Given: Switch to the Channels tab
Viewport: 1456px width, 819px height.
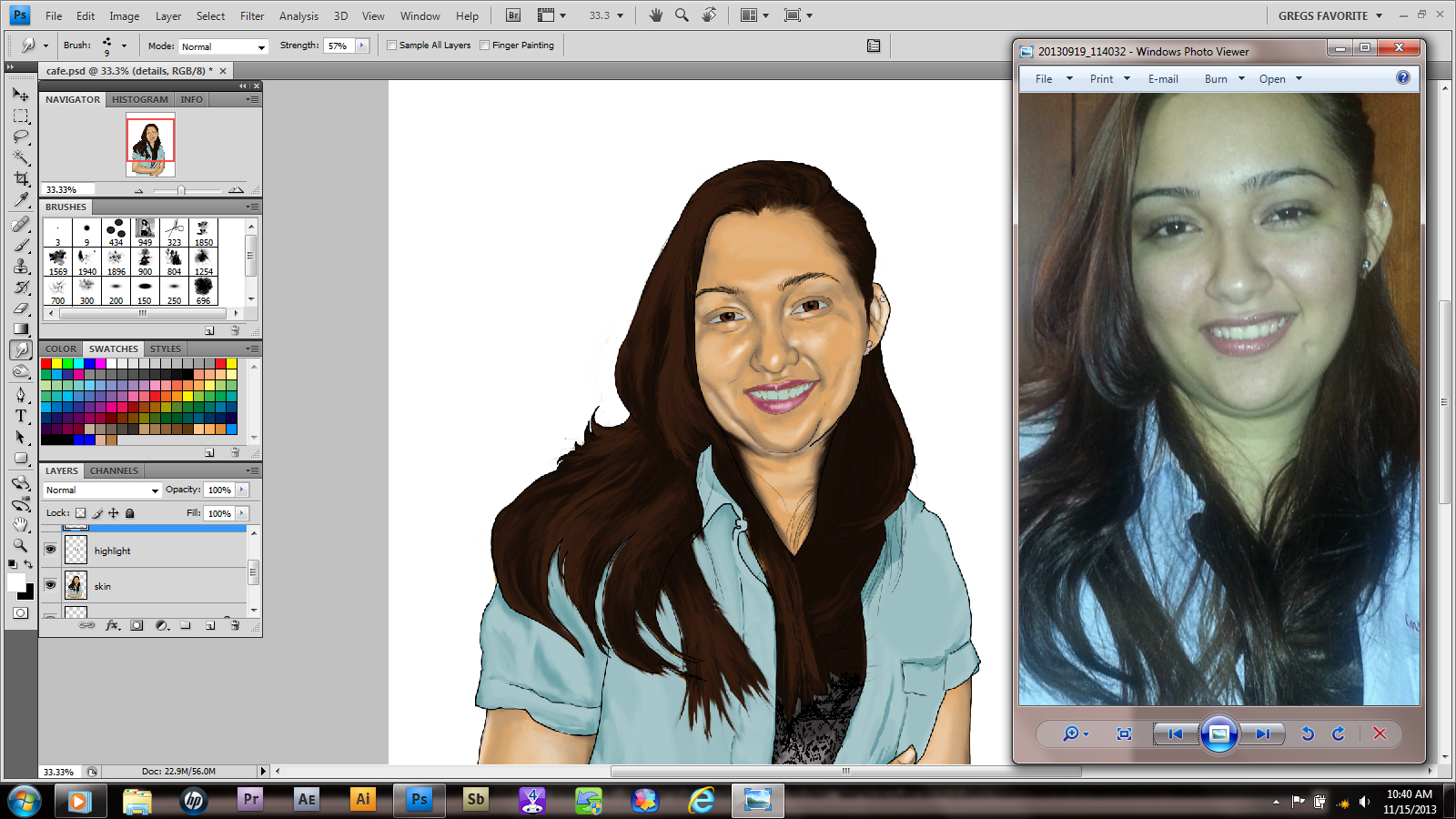Looking at the screenshot, I should [x=114, y=470].
